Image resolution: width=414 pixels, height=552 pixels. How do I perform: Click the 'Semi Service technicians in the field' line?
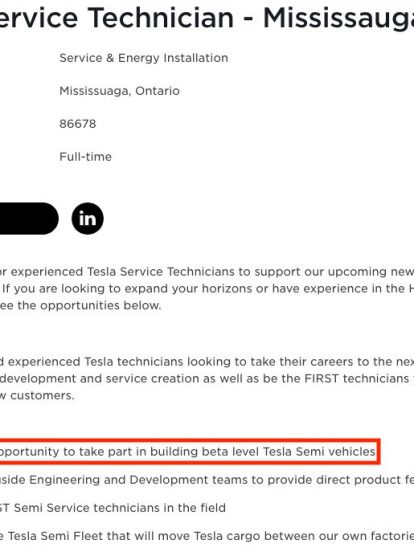113,508
